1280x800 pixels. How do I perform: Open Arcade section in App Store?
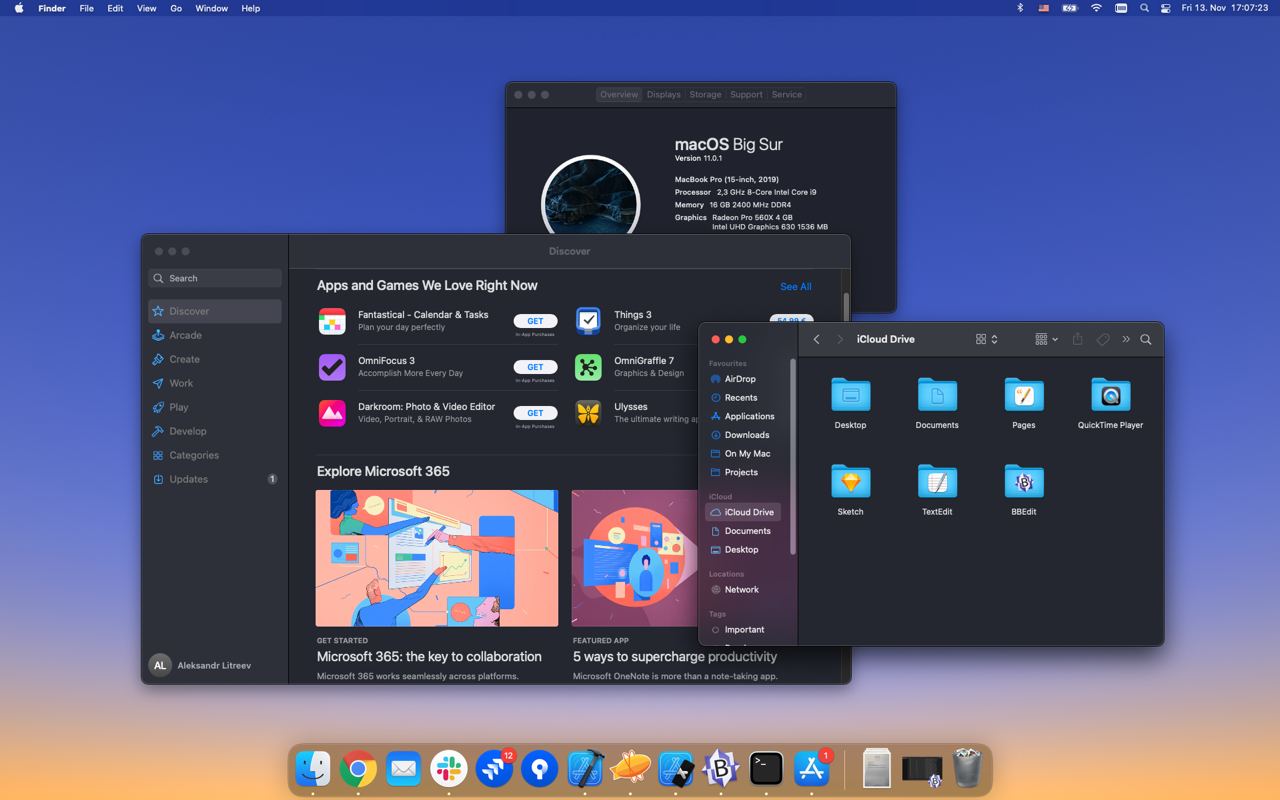(x=215, y=335)
